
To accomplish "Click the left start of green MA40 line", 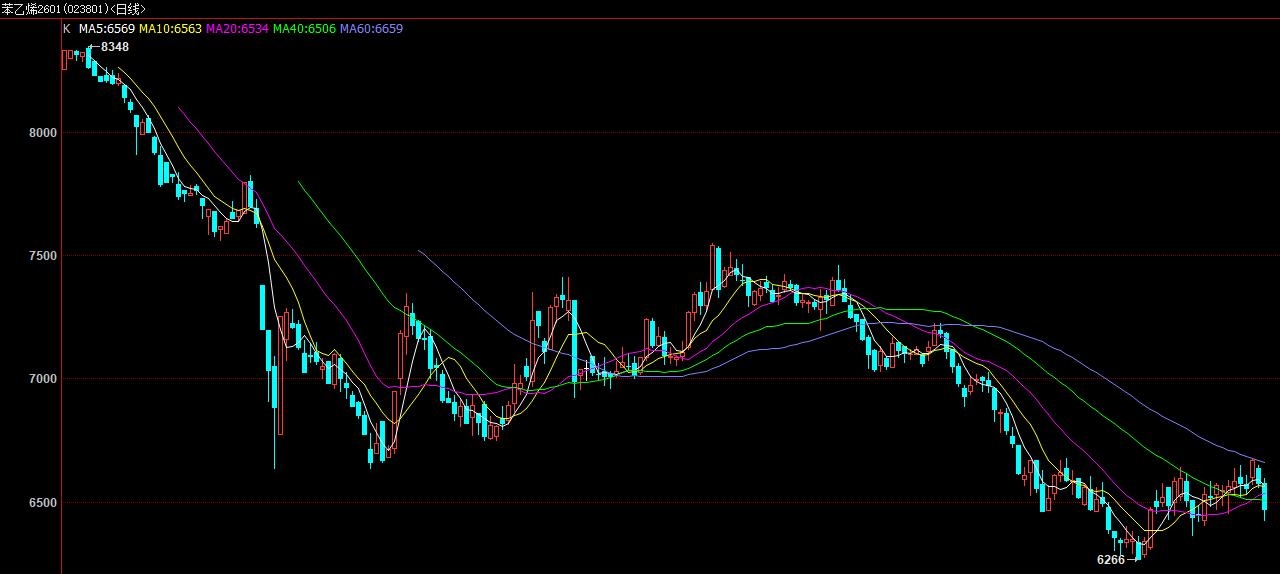I will pos(299,182).
